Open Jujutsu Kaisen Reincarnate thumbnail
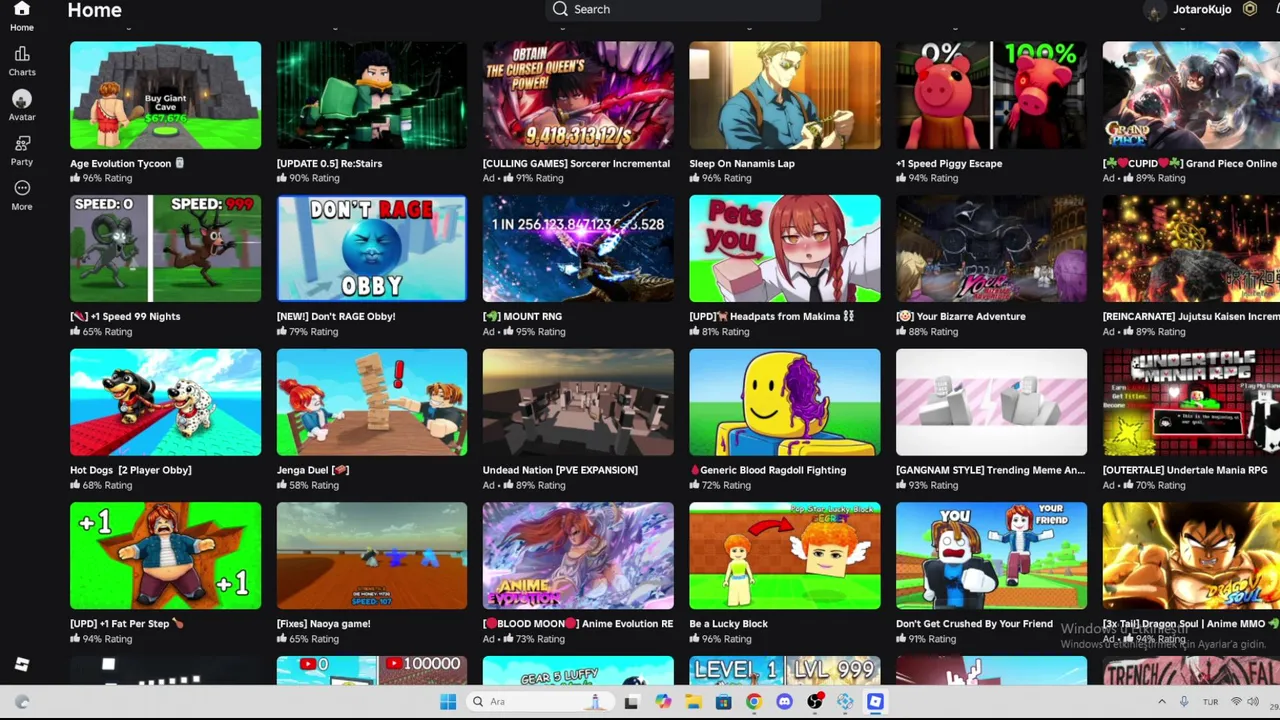 1191,249
